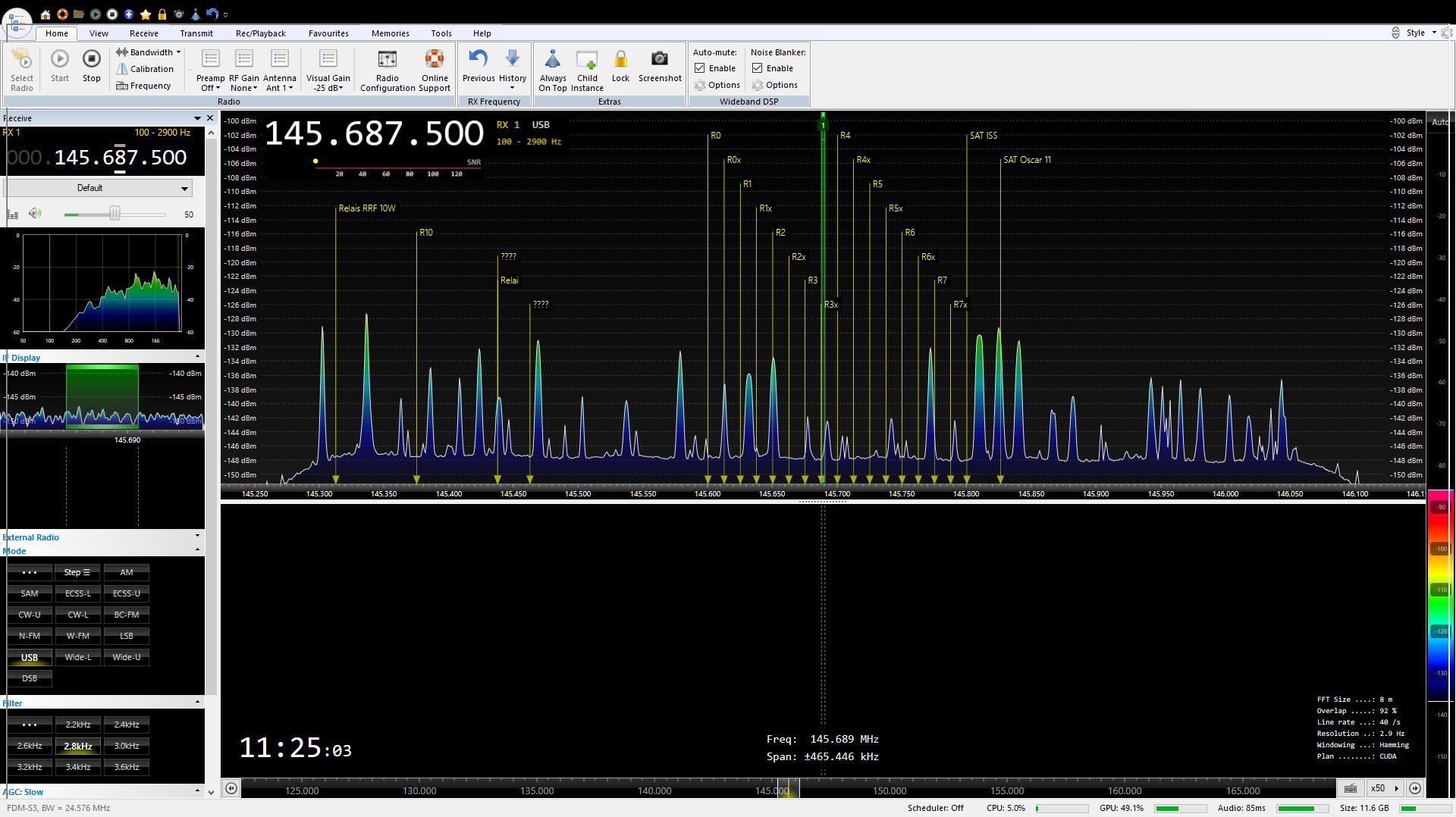Click the Lock padlock icon
1456x817 pixels.
[620, 61]
